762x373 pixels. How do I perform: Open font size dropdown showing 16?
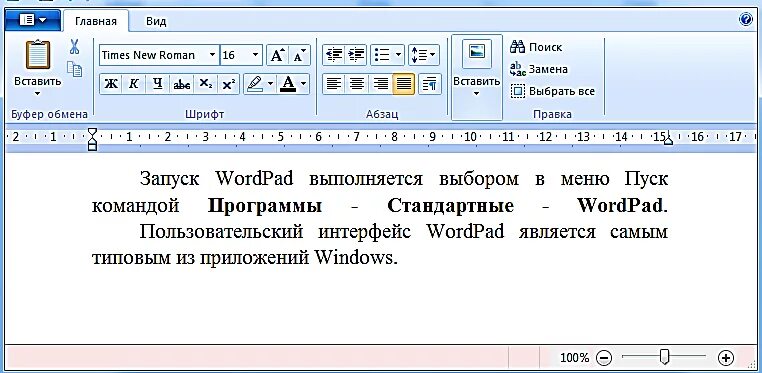255,55
